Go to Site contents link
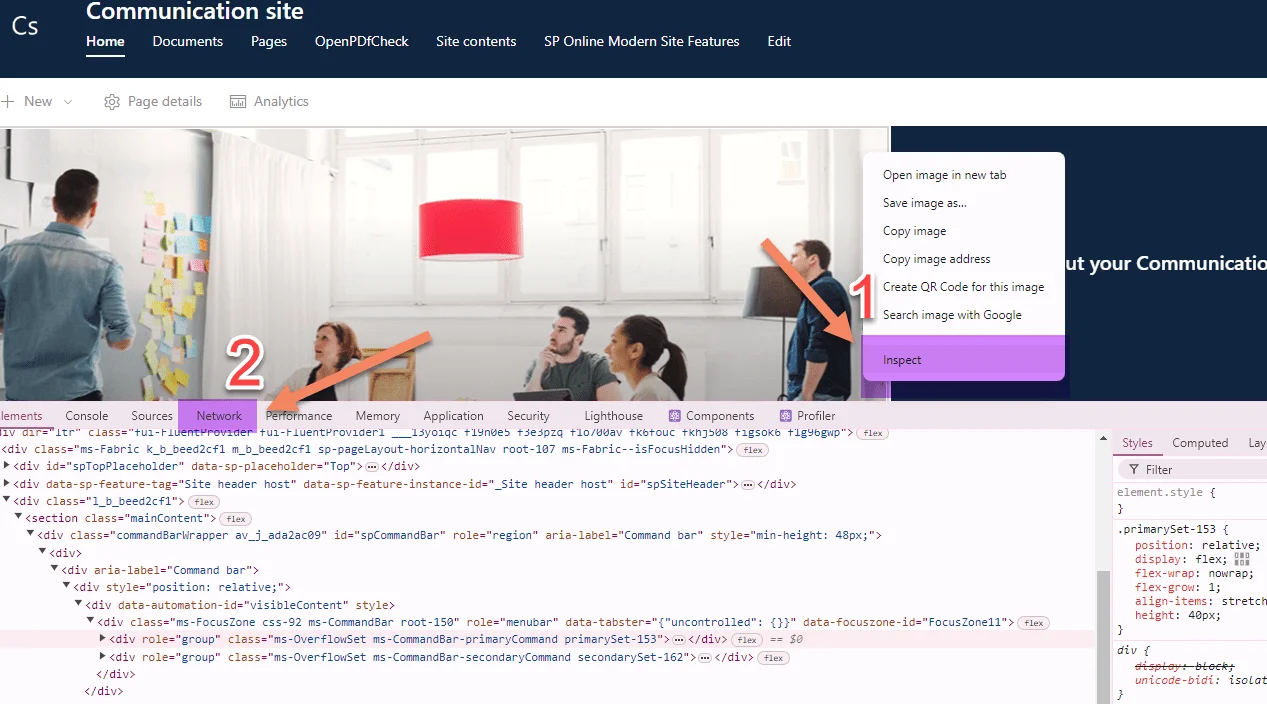Screen dimensions: 1267x704 pos(476,41)
